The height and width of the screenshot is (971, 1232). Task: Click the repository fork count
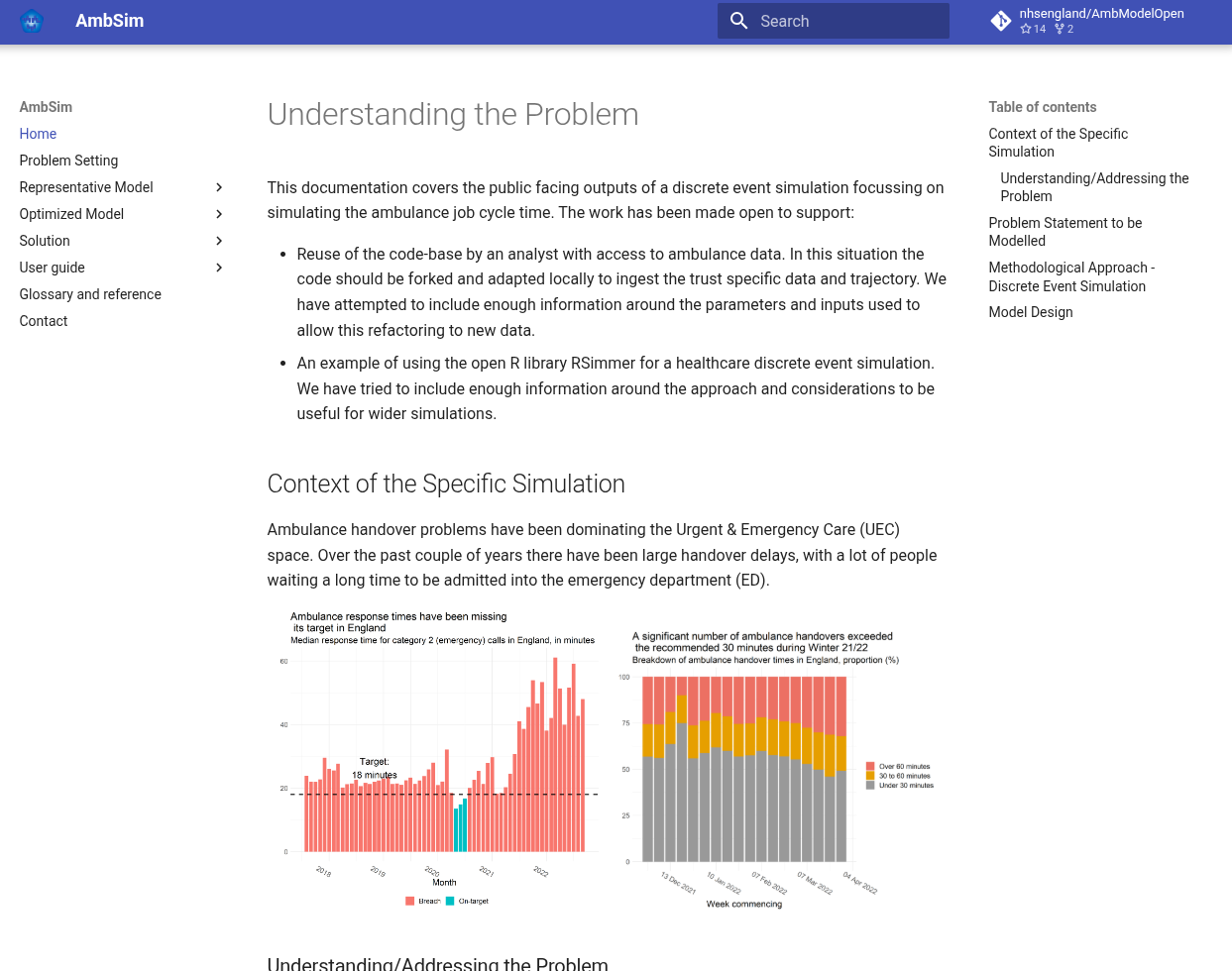(1064, 29)
